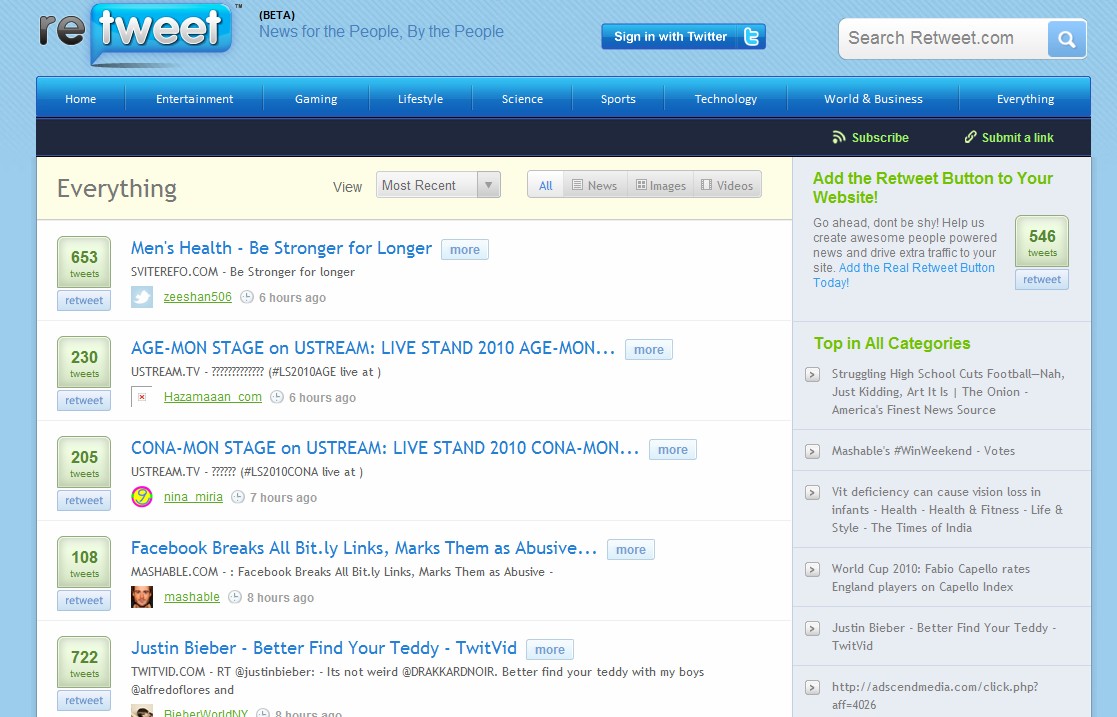The width and height of the screenshot is (1117, 717).
Task: Click retweet under the 546 tweets sidebar badge
Action: 1041,279
